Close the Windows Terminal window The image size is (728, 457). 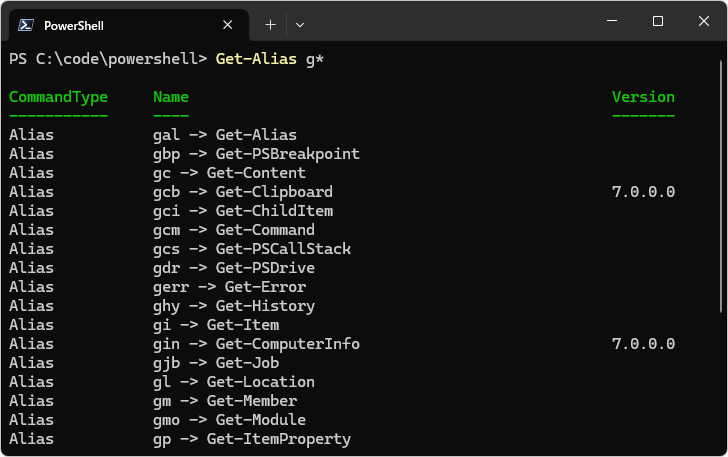702,21
